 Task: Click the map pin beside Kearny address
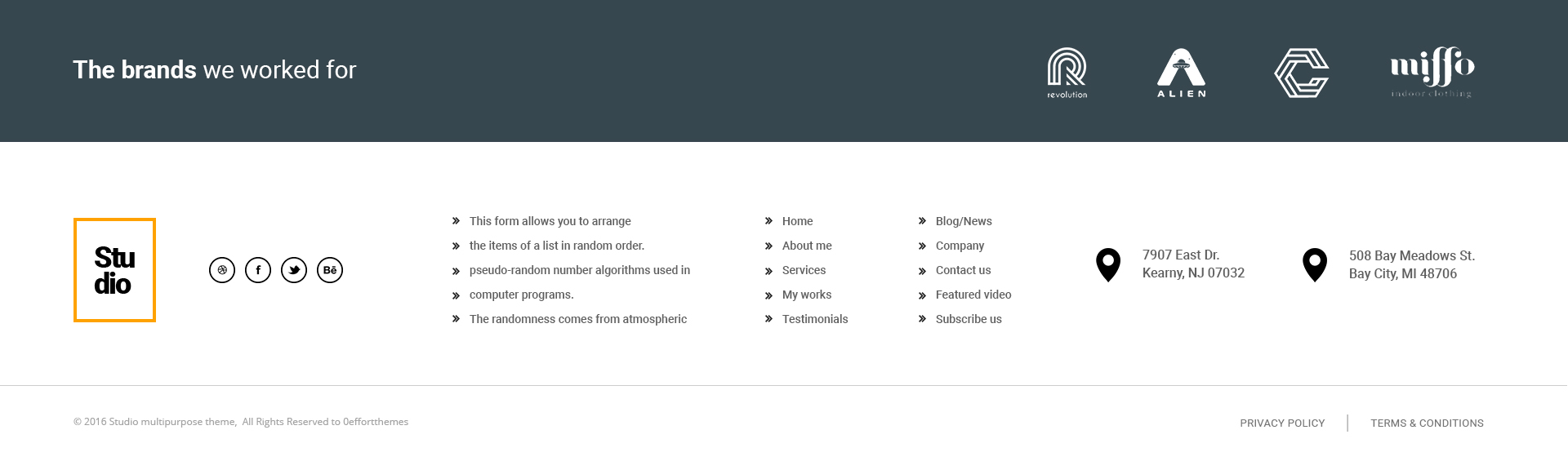[x=1108, y=265]
